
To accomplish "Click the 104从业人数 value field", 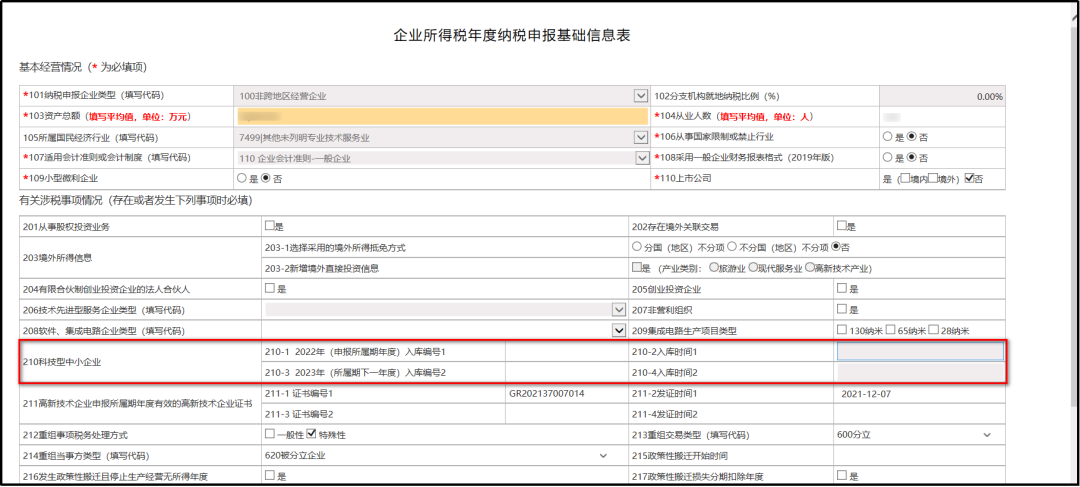I will pos(941,116).
